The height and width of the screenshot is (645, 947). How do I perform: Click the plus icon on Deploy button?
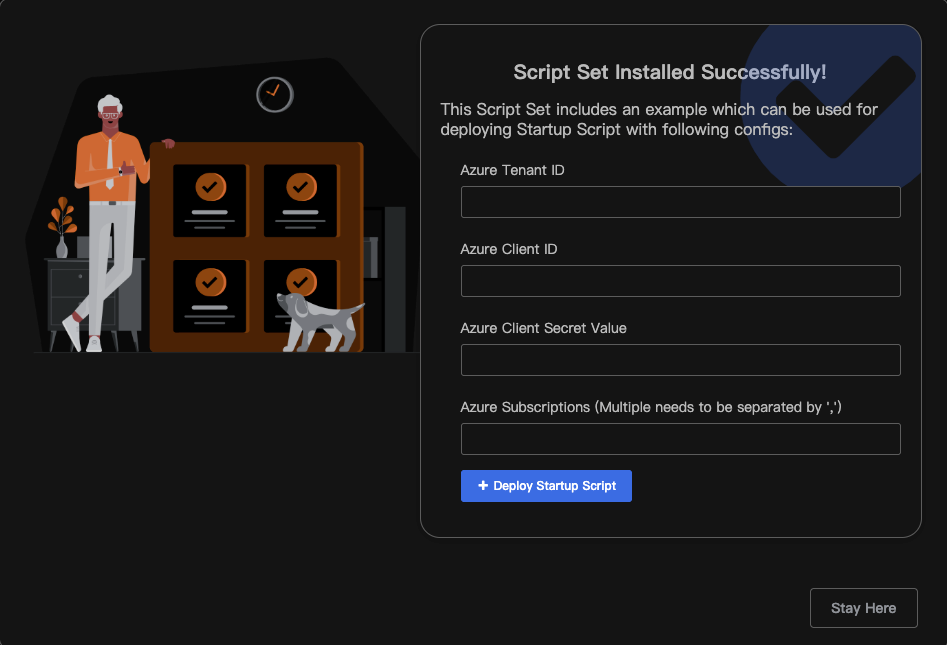(x=483, y=486)
